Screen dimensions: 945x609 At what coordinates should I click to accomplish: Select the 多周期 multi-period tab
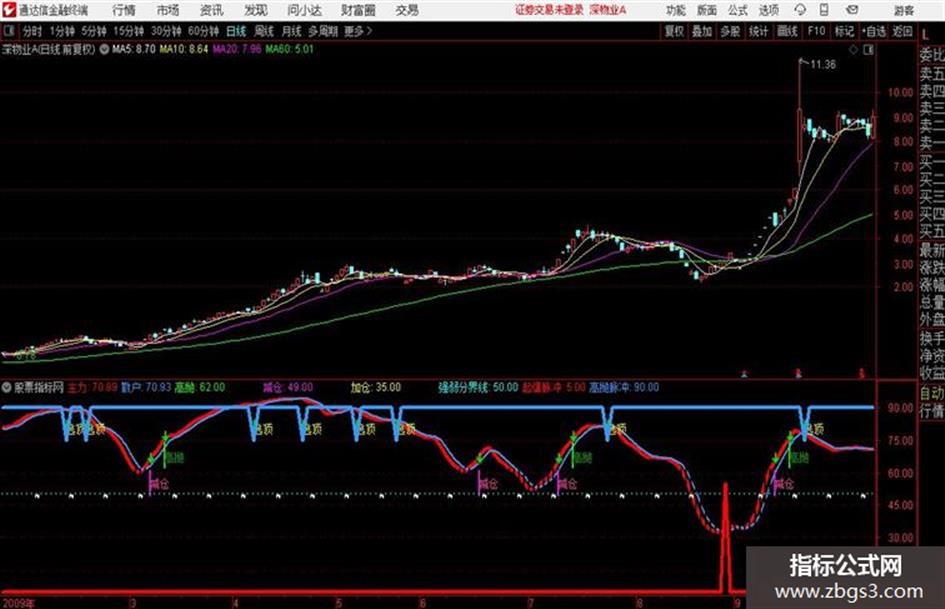[x=323, y=31]
